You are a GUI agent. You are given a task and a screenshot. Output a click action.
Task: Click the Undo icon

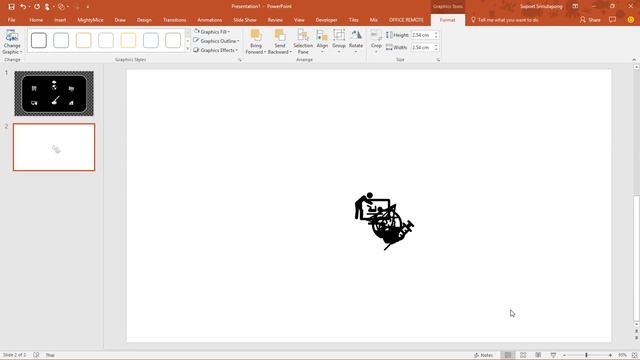click(23, 7)
